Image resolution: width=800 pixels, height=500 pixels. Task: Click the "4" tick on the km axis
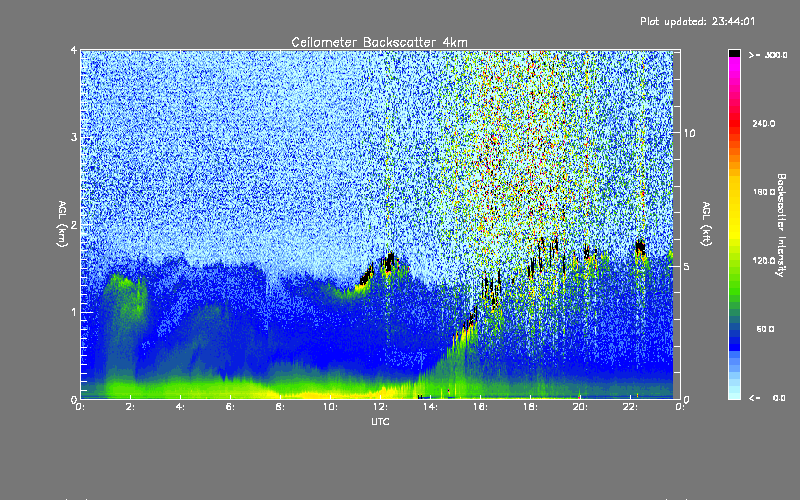74,50
